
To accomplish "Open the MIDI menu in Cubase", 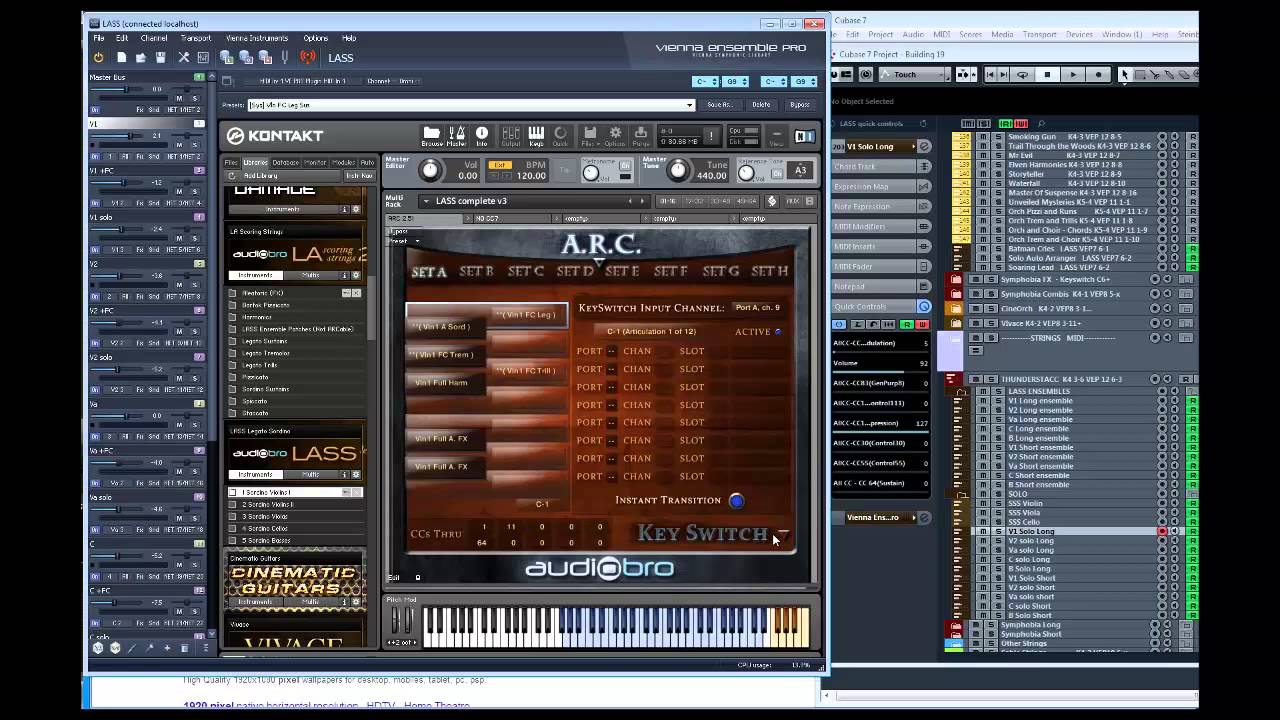I will (941, 34).
